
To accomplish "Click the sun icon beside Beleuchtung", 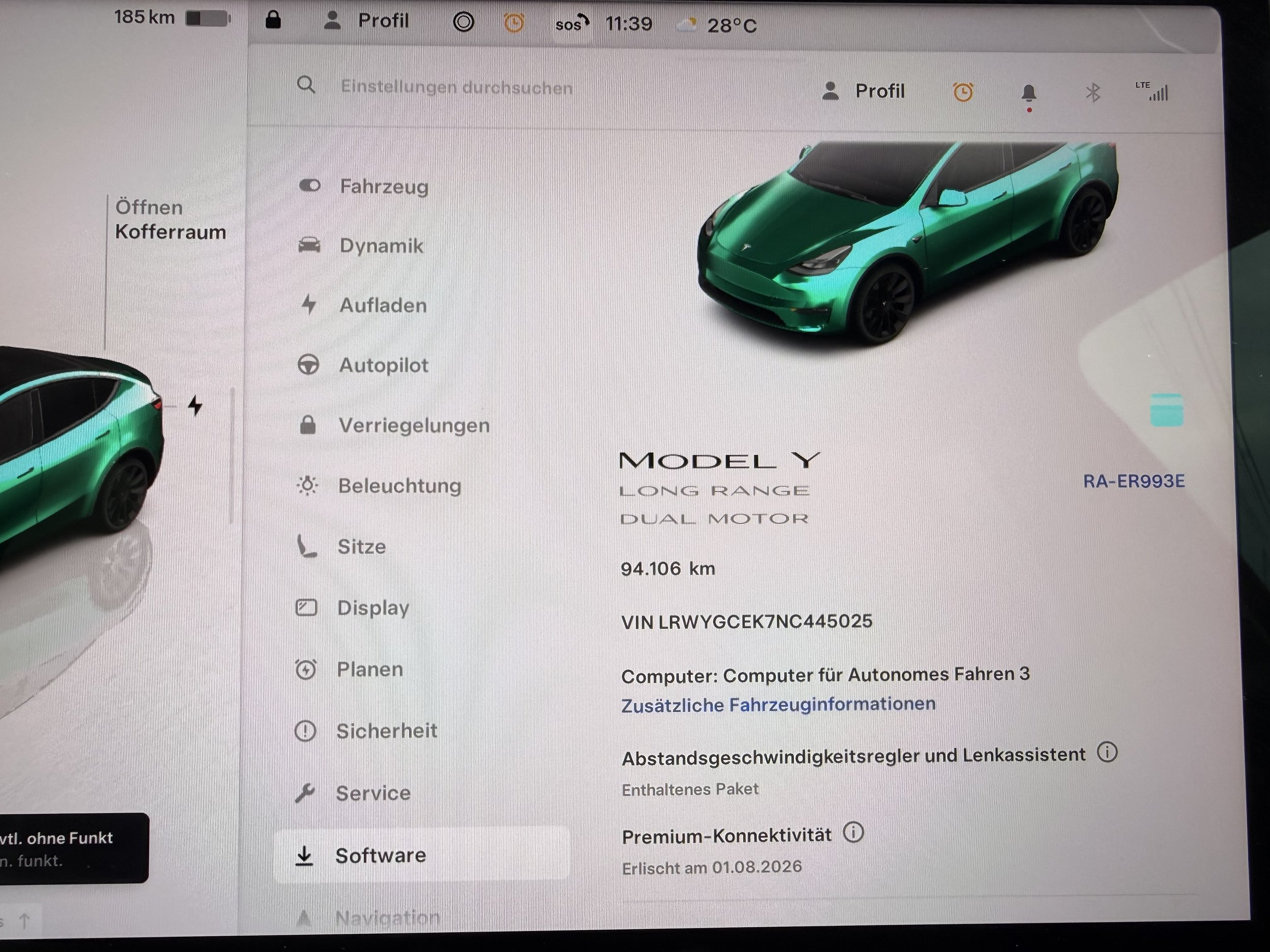I will 307,485.
